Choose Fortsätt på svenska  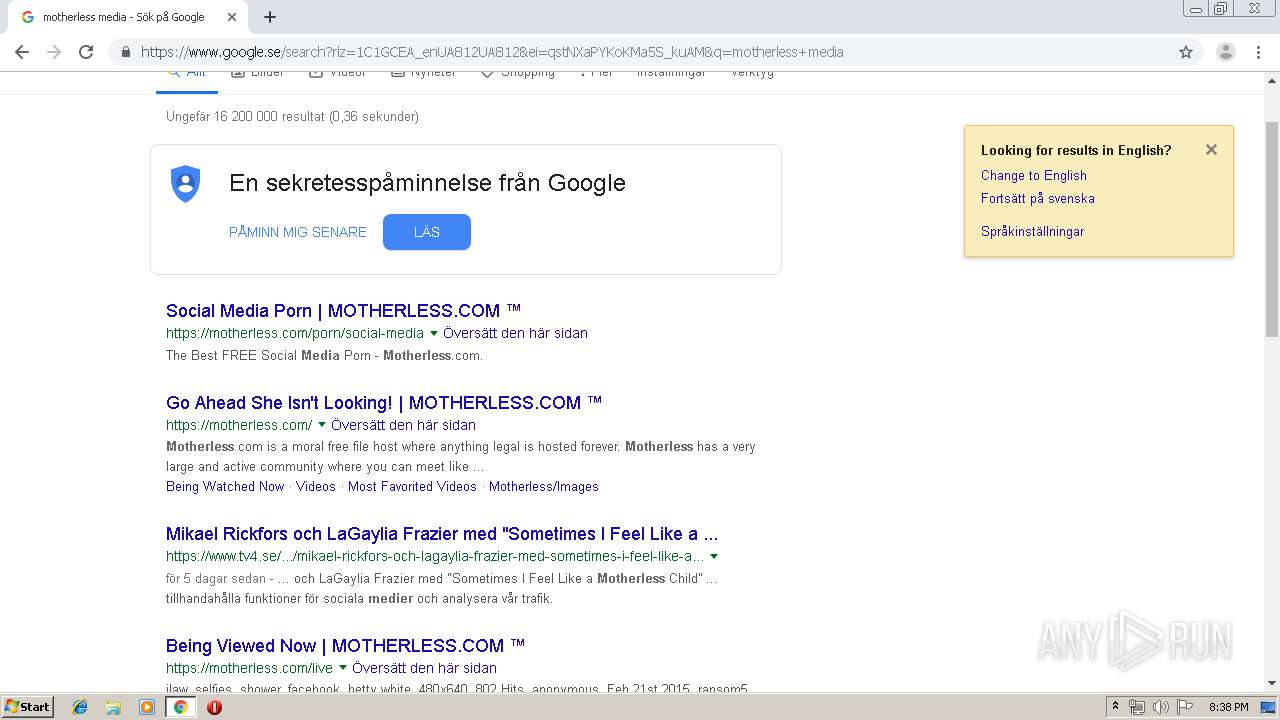(1038, 198)
